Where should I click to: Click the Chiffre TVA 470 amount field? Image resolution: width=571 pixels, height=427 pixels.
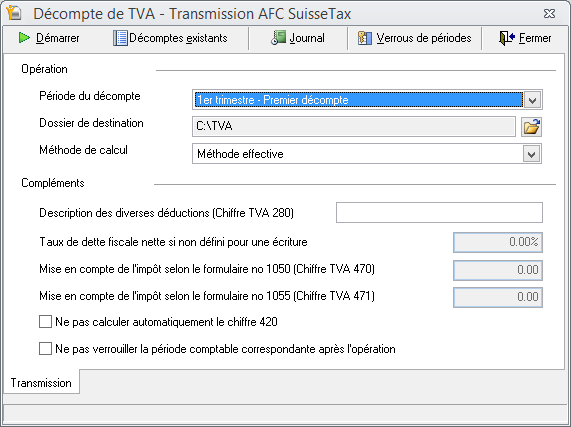pos(498,270)
